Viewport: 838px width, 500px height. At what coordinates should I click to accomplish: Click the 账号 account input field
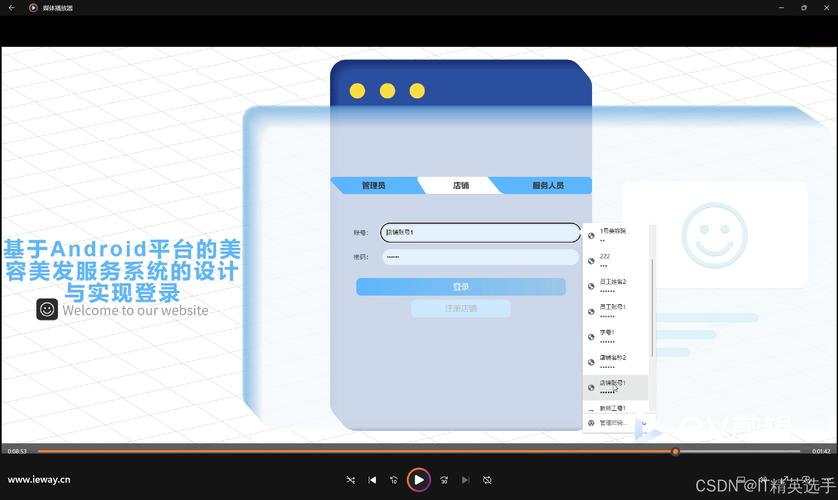coord(480,232)
